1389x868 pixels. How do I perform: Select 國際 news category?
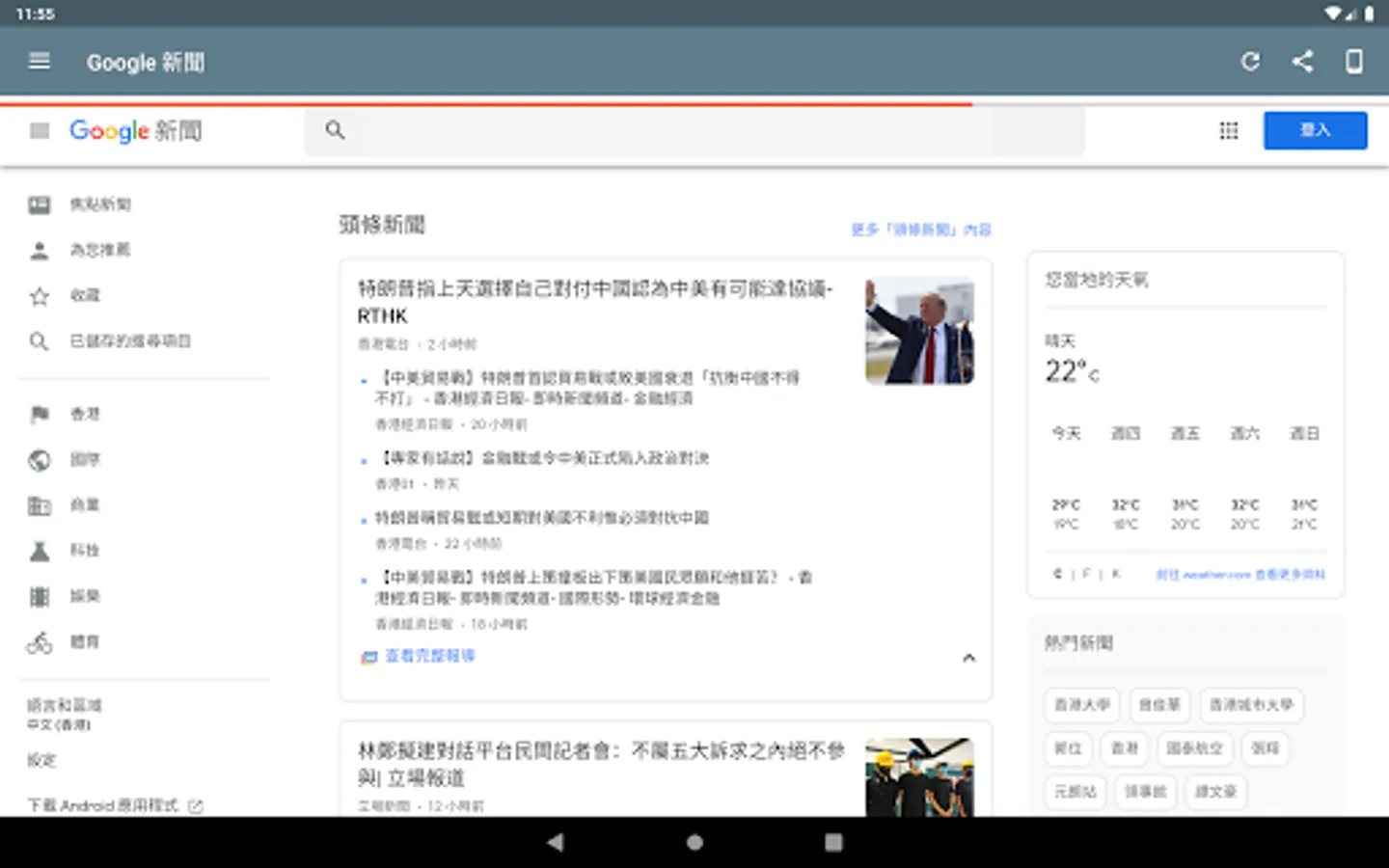(85, 460)
